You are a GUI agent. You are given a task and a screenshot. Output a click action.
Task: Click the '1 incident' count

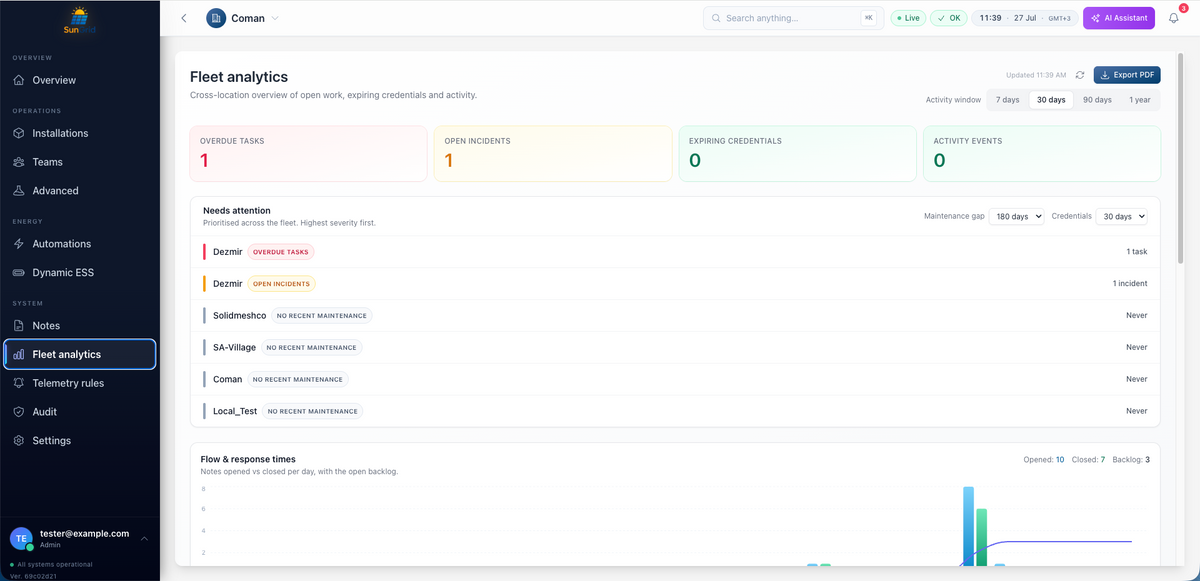click(1130, 284)
